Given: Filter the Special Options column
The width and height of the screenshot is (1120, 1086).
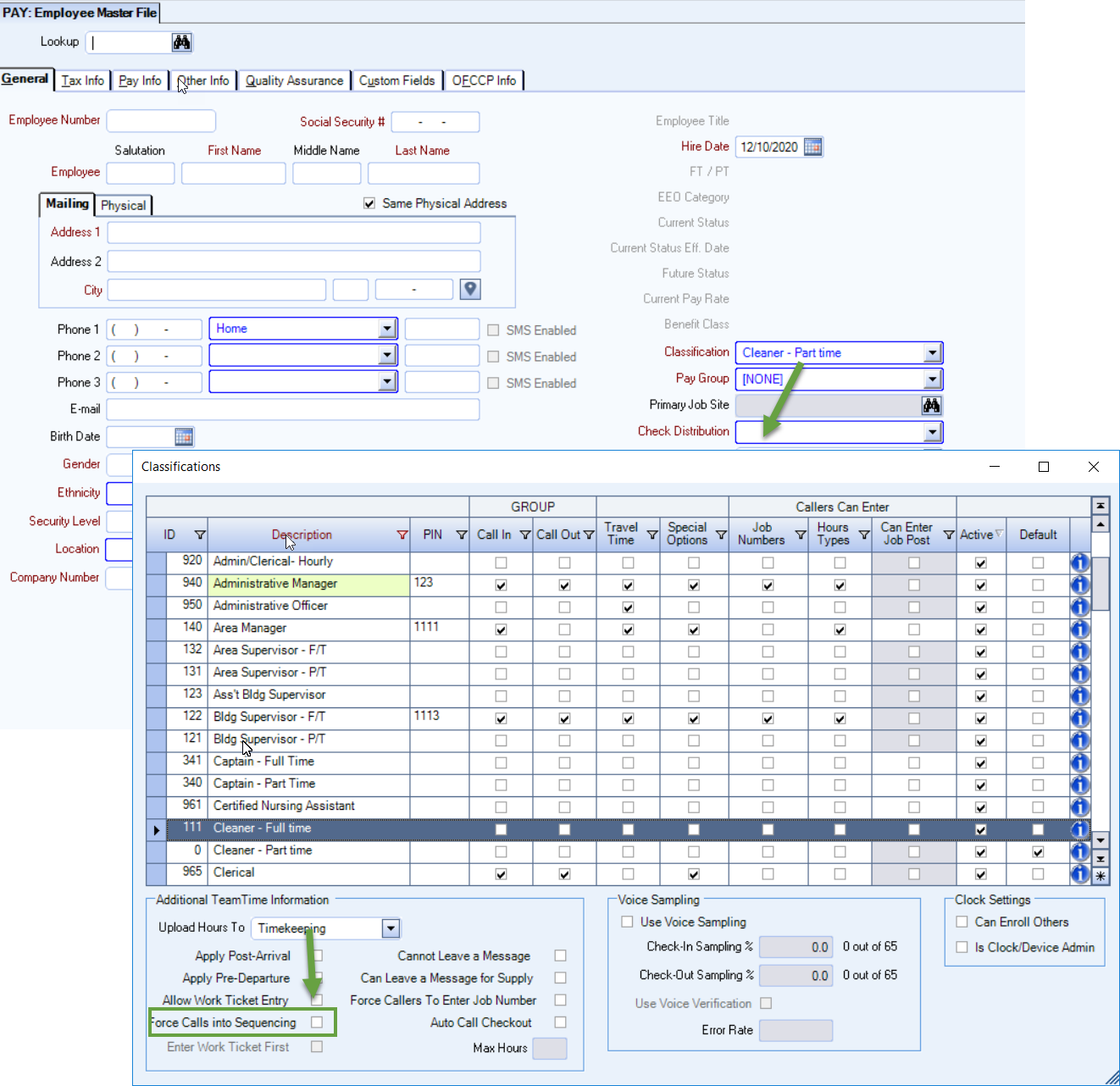Looking at the screenshot, I should pos(721,535).
